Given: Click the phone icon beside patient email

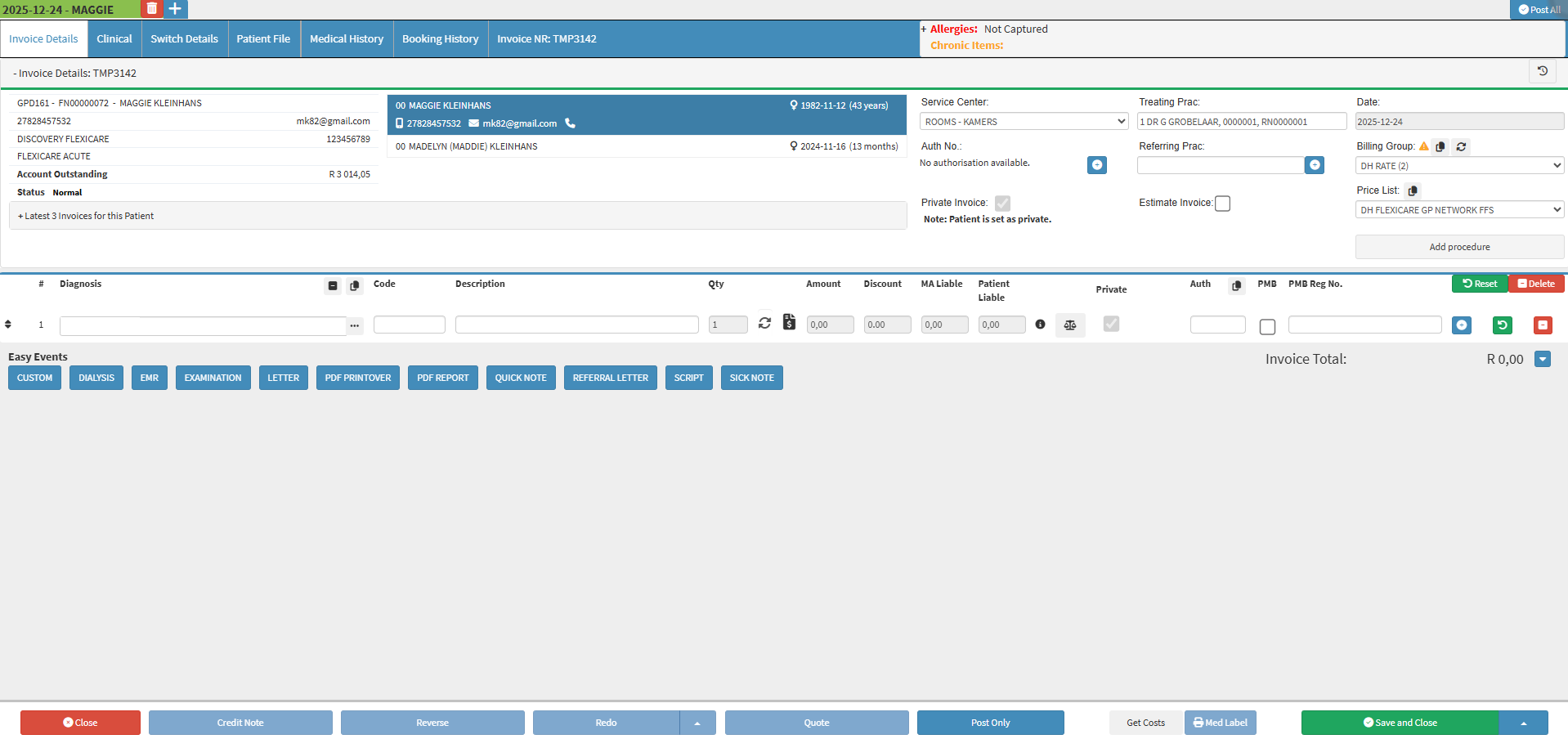Looking at the screenshot, I should coord(571,123).
